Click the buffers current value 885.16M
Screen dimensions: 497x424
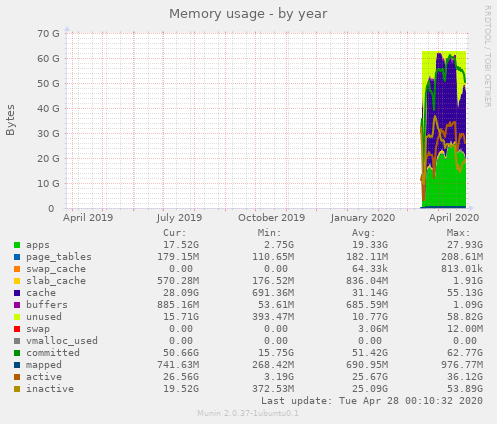pos(178,305)
